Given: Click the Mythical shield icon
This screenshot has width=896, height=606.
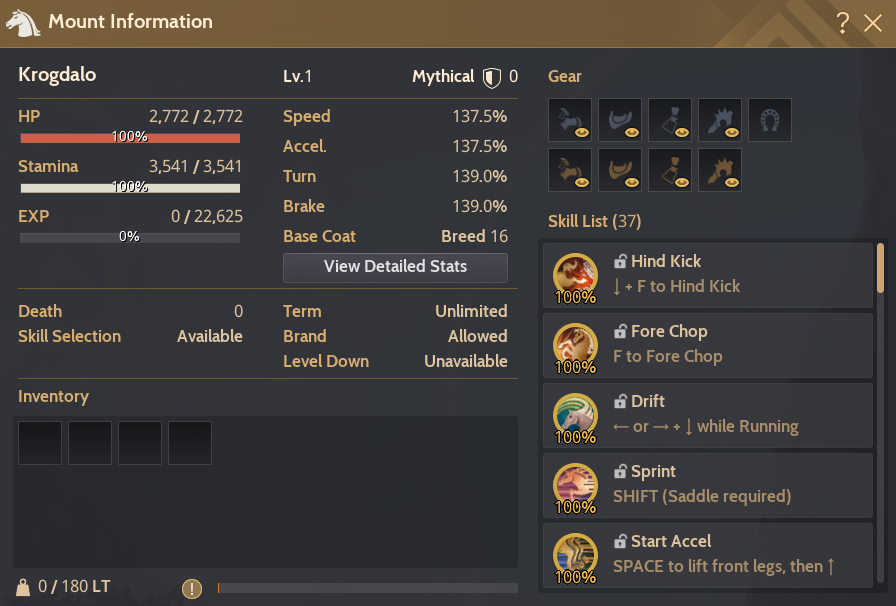Looking at the screenshot, I should [491, 77].
